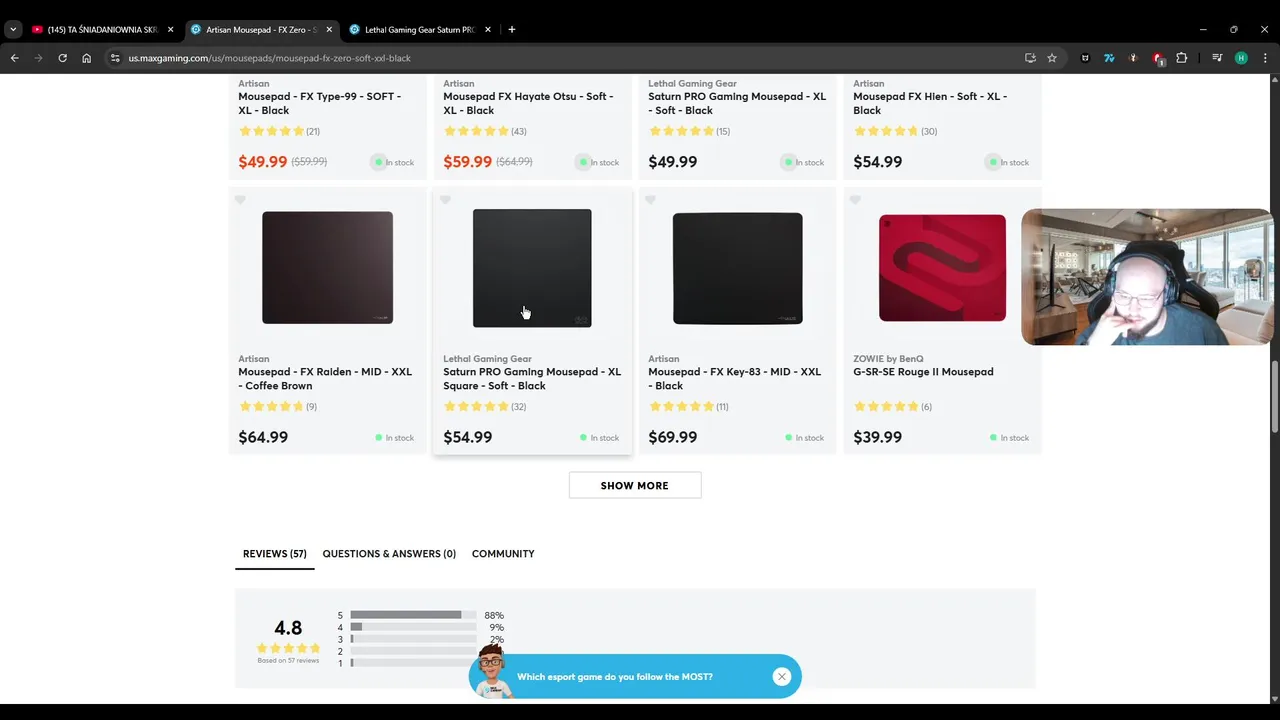Click the 4.8 average rating score
Viewport: 1280px width, 720px height.
[x=288, y=628]
